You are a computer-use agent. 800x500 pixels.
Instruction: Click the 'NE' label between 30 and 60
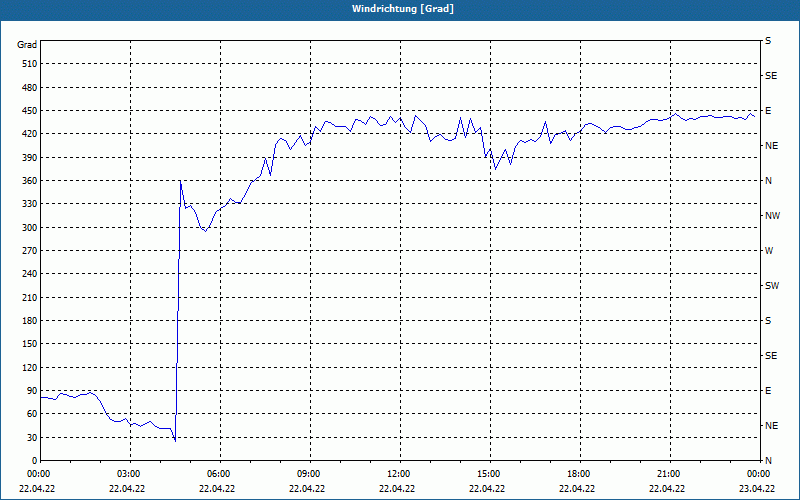click(771, 426)
